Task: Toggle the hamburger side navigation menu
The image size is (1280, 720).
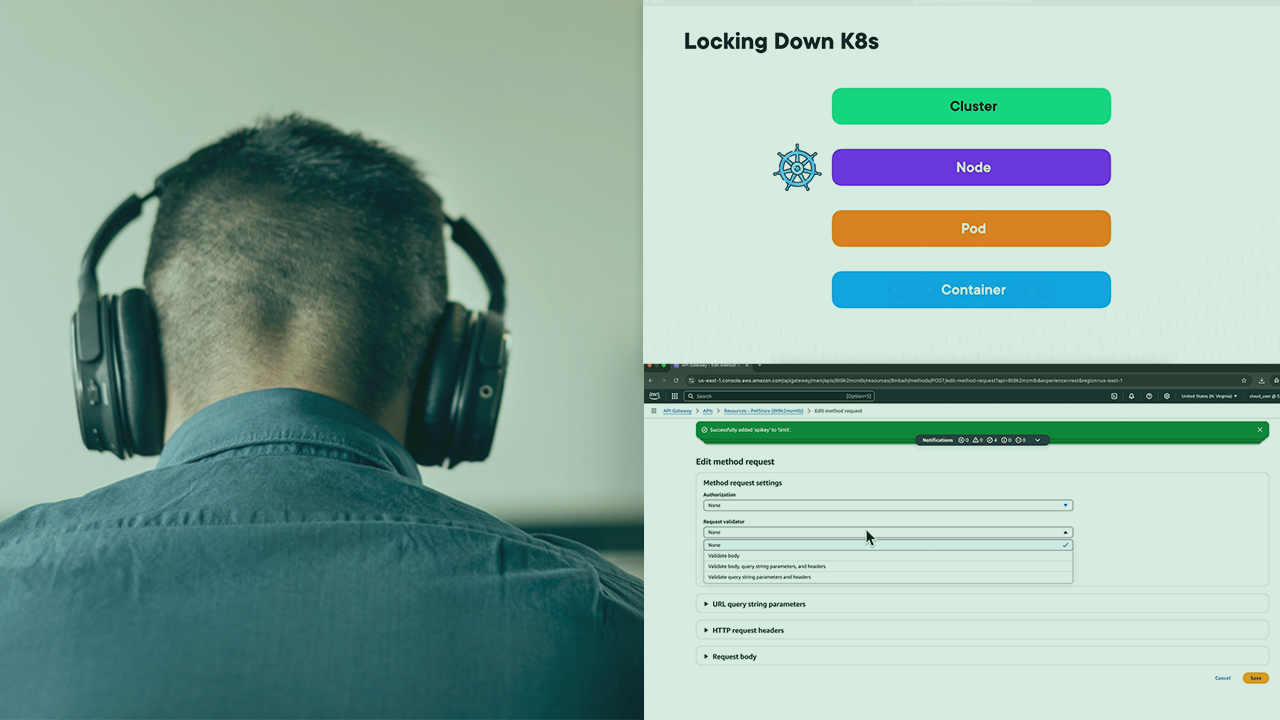Action: tap(654, 411)
